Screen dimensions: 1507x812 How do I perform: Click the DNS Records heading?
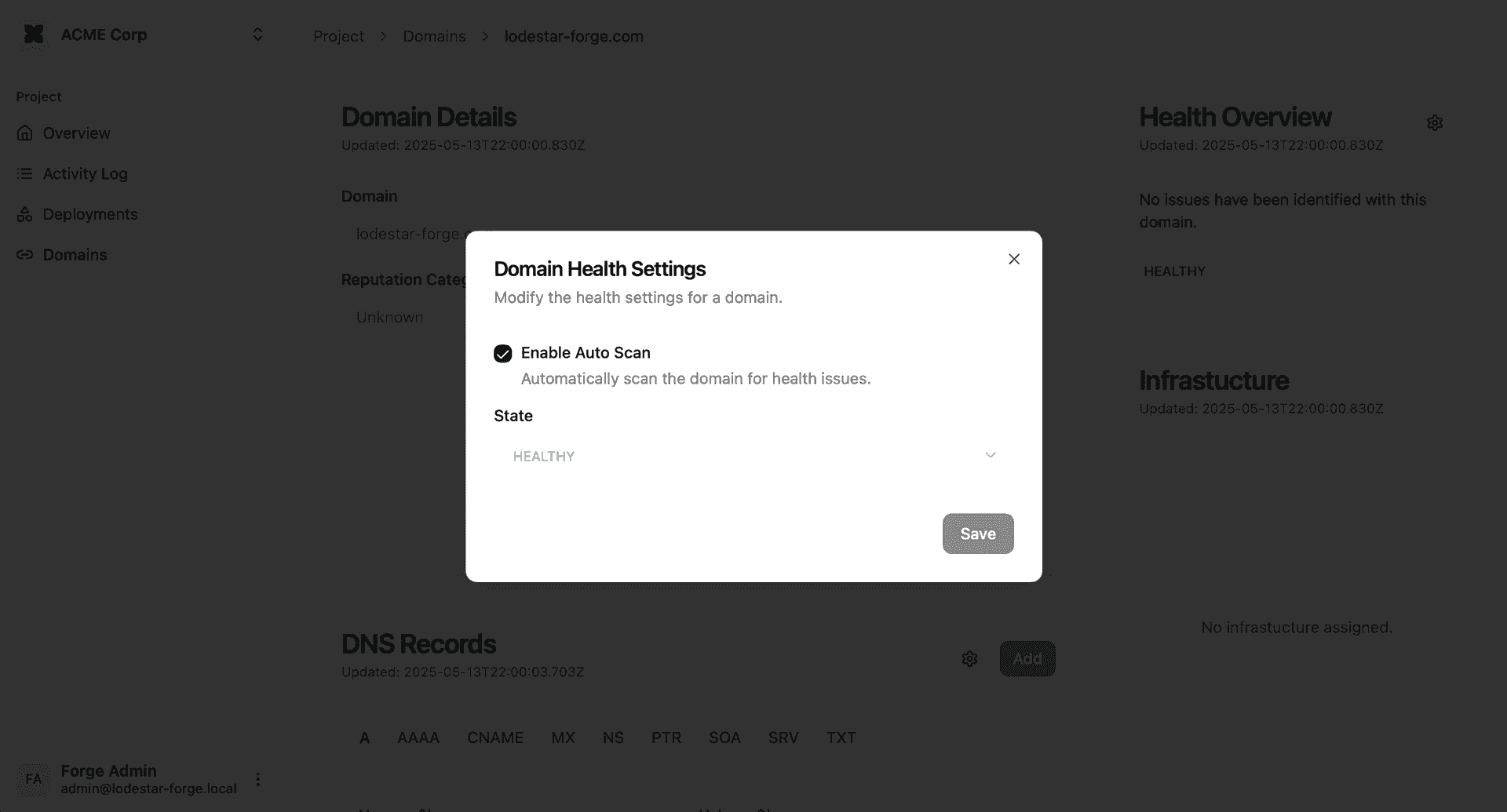tap(418, 644)
